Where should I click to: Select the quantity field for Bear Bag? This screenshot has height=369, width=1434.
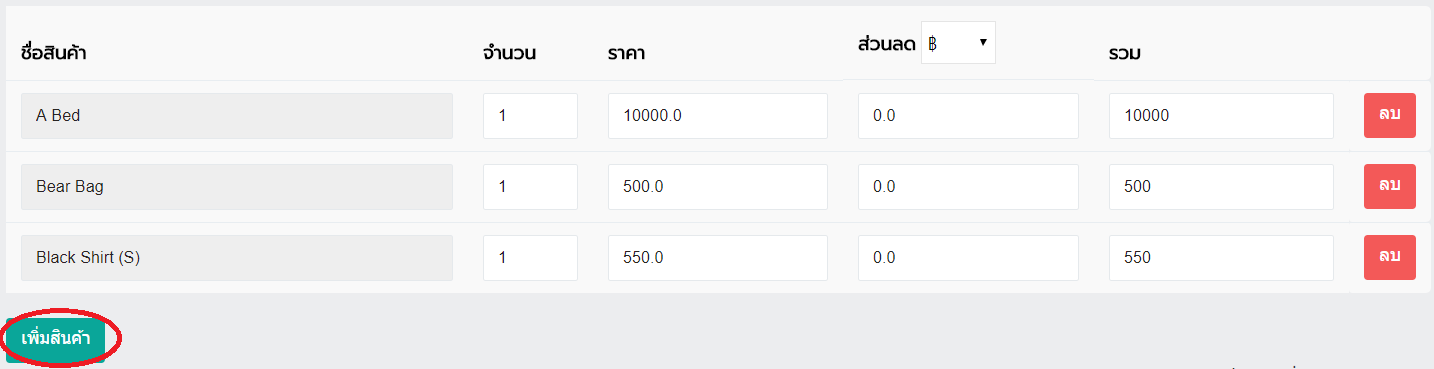[x=530, y=187]
